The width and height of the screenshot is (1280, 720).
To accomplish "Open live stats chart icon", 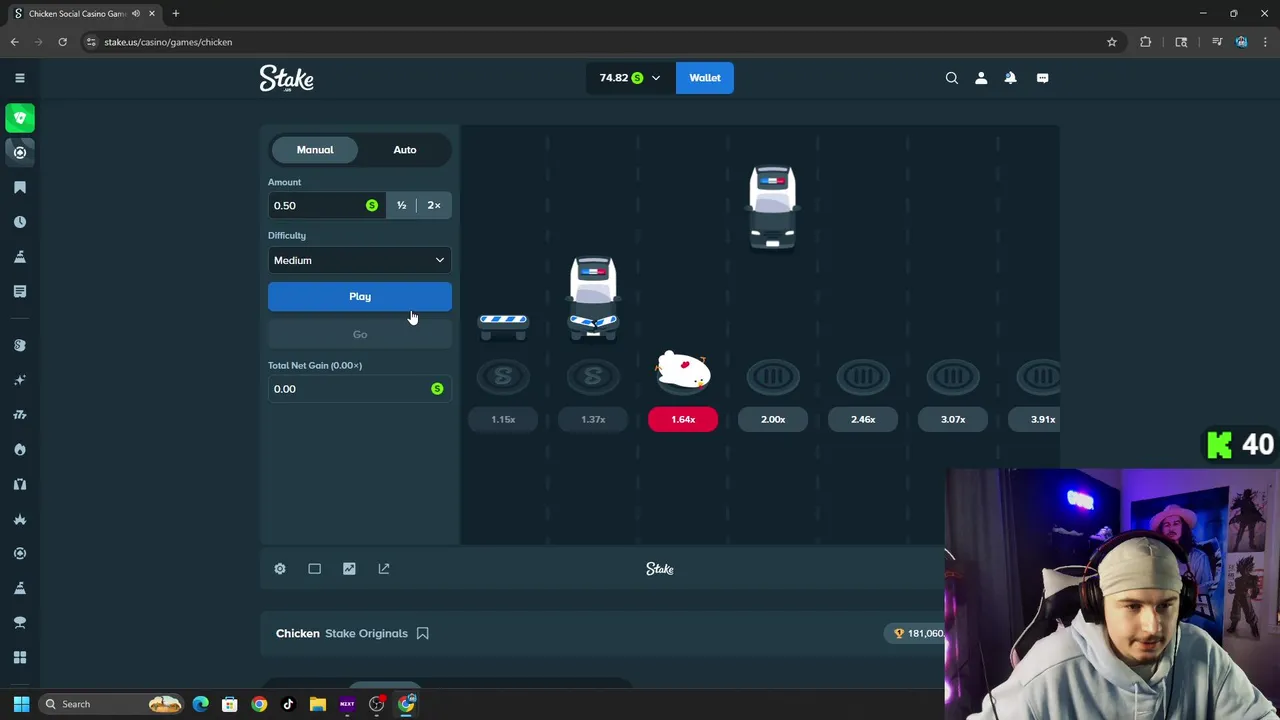I will 349,569.
